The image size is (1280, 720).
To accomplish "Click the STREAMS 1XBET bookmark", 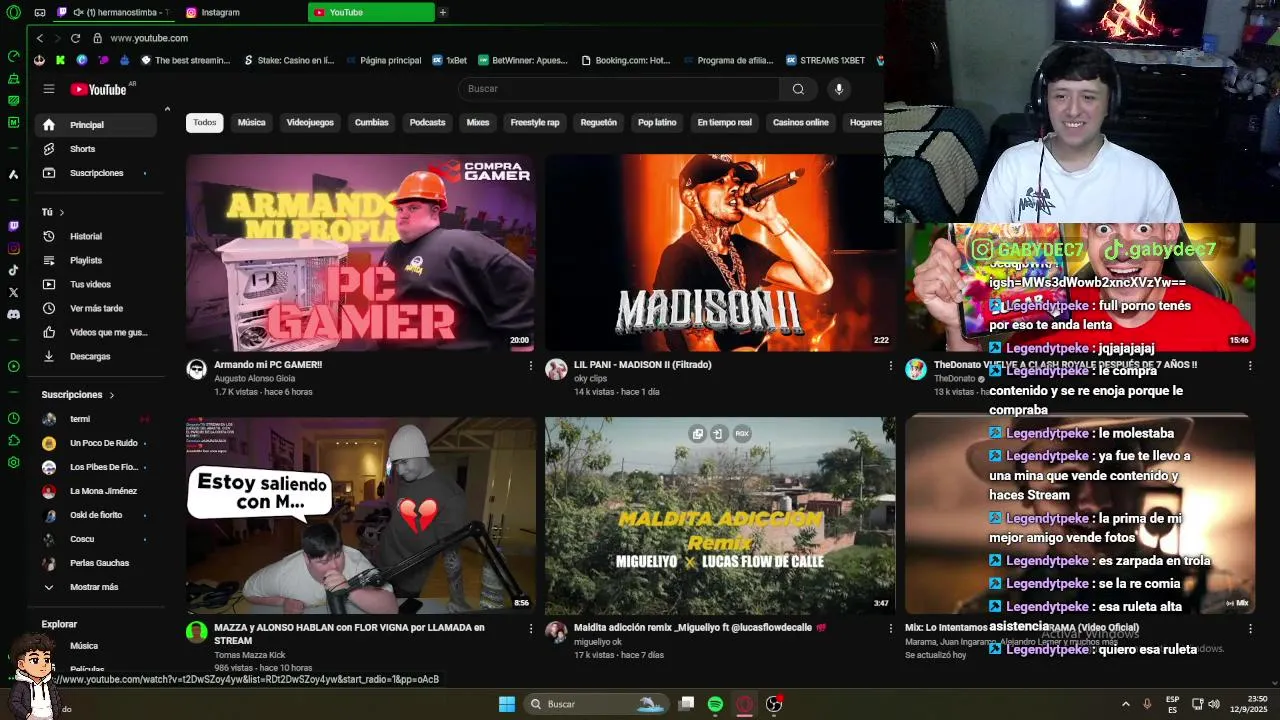I will pos(825,60).
